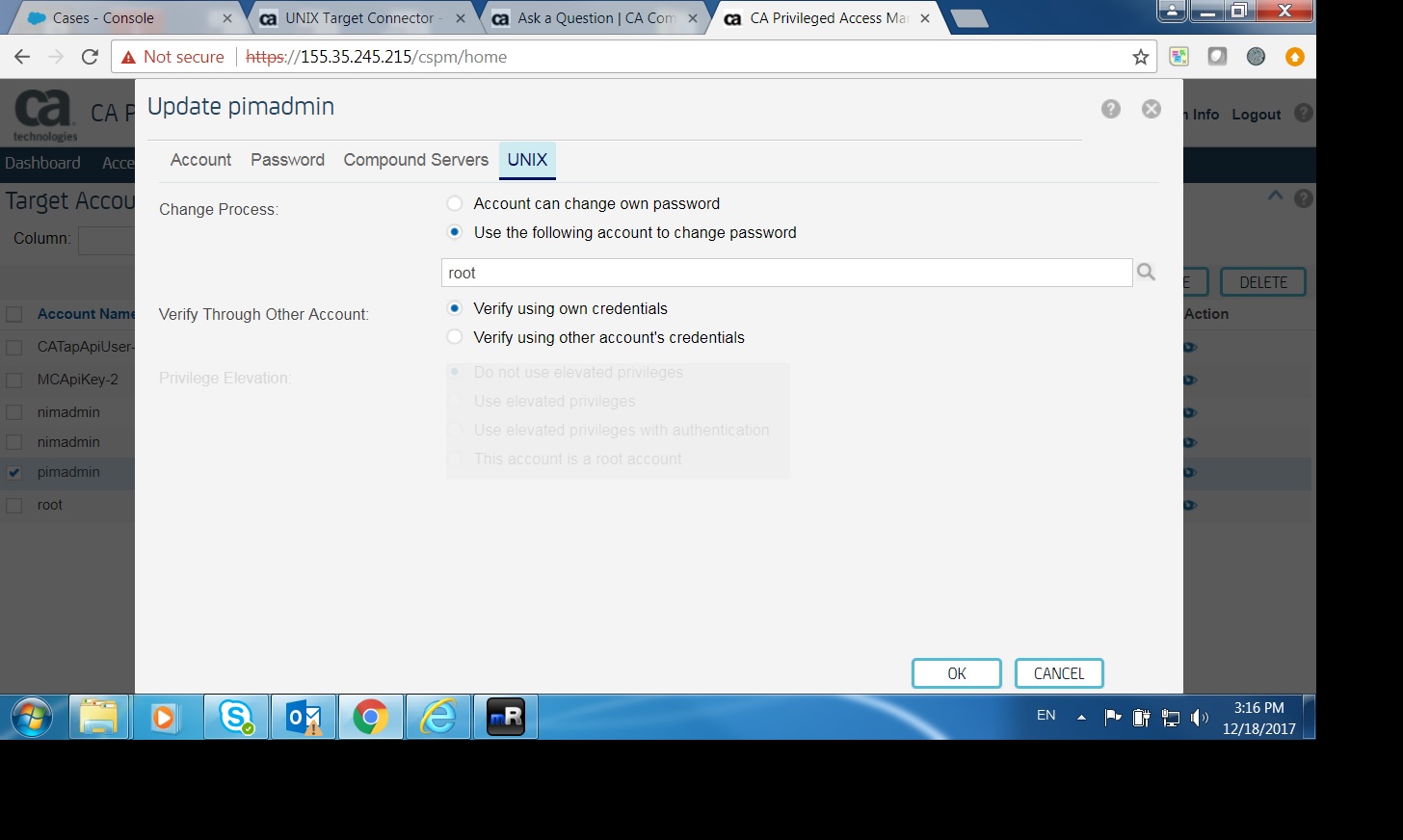This screenshot has height=840, width=1403.
Task: Open Skype from the taskbar
Action: point(236,718)
